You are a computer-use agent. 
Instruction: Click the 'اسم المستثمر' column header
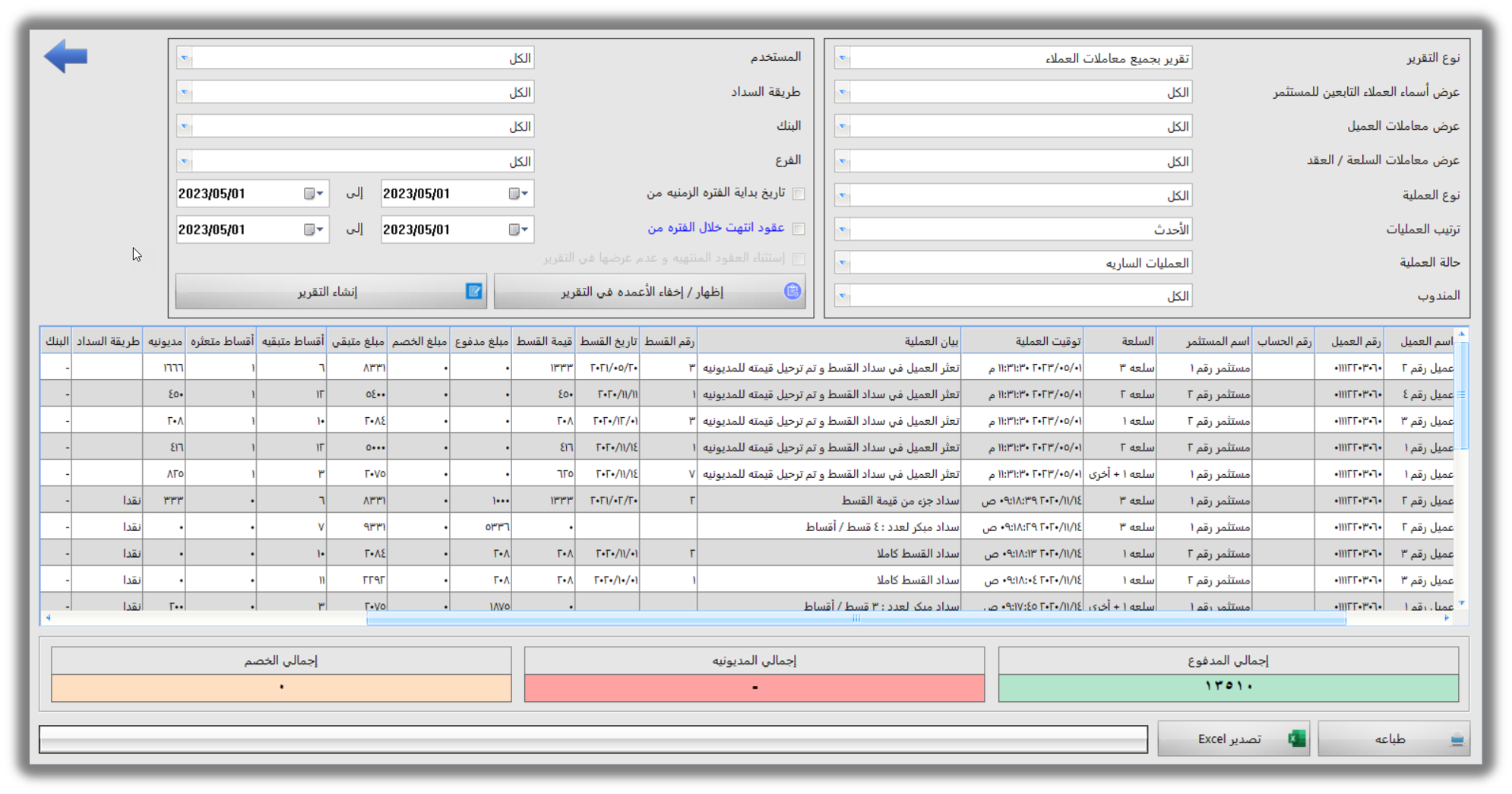click(1206, 342)
